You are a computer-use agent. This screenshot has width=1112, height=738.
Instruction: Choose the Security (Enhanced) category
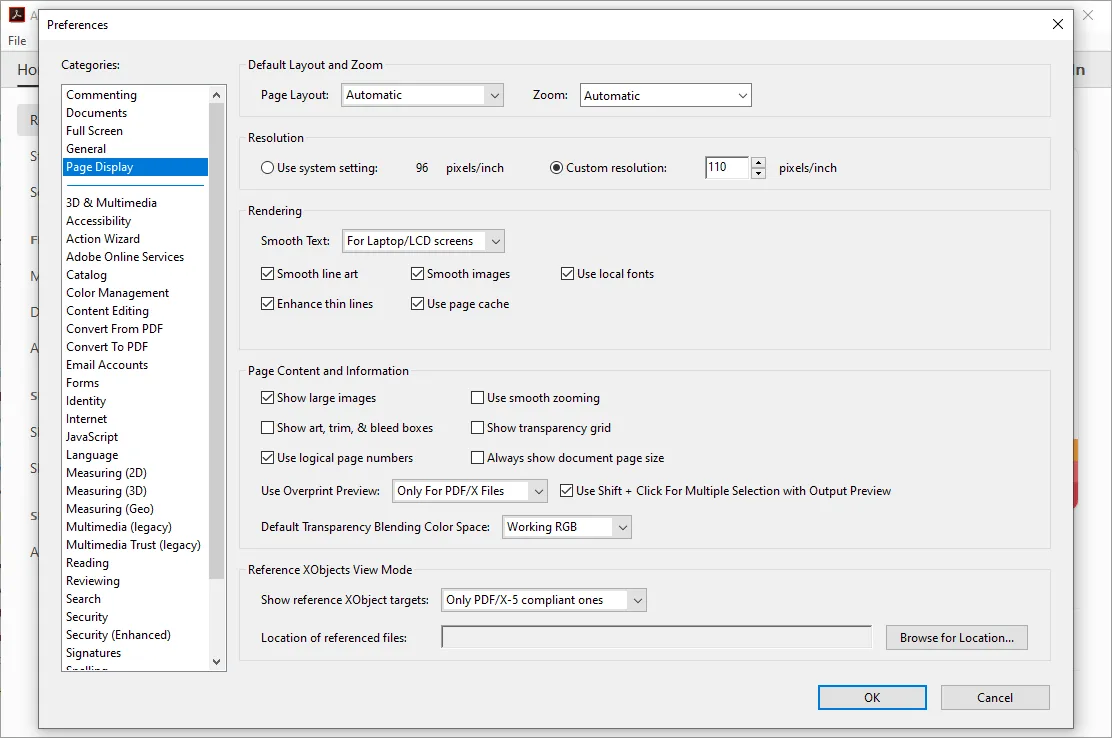118,635
